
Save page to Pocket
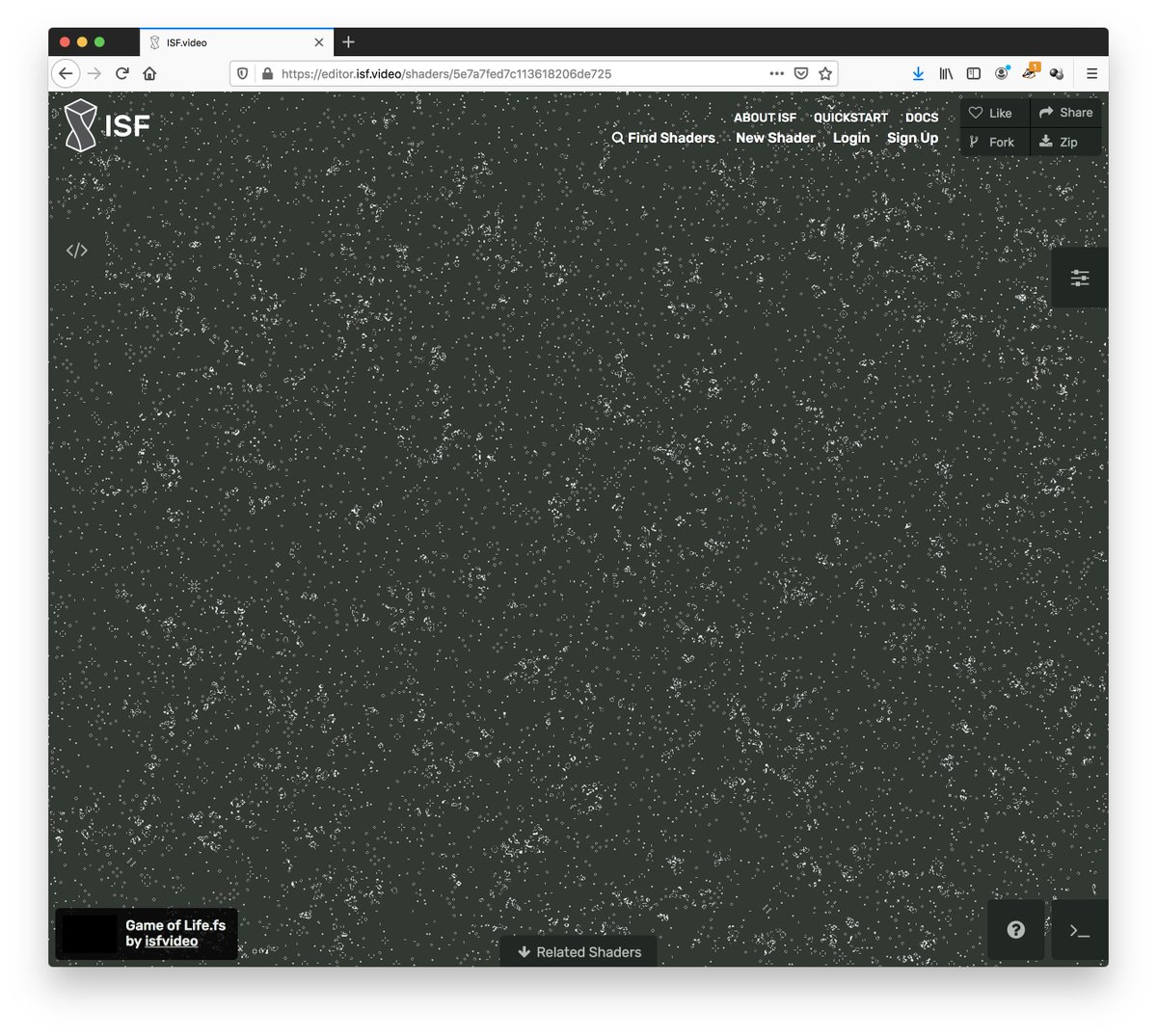click(801, 73)
